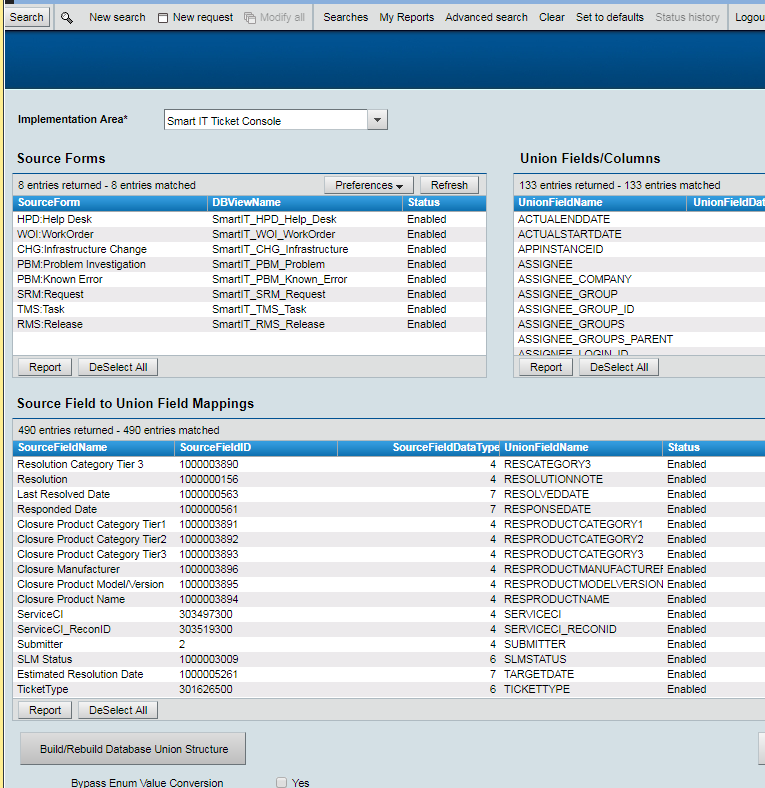Select the HPD:Help Desk row

point(249,219)
